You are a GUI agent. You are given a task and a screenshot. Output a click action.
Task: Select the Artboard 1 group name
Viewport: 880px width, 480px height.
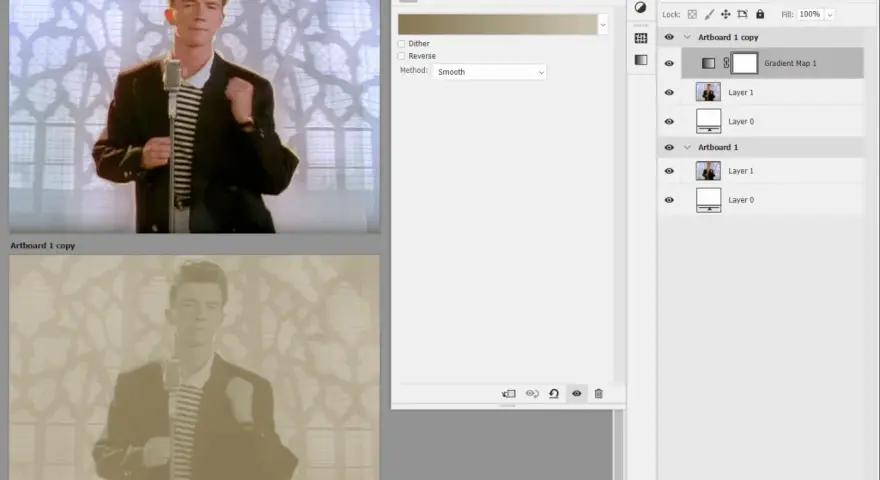[718, 148]
